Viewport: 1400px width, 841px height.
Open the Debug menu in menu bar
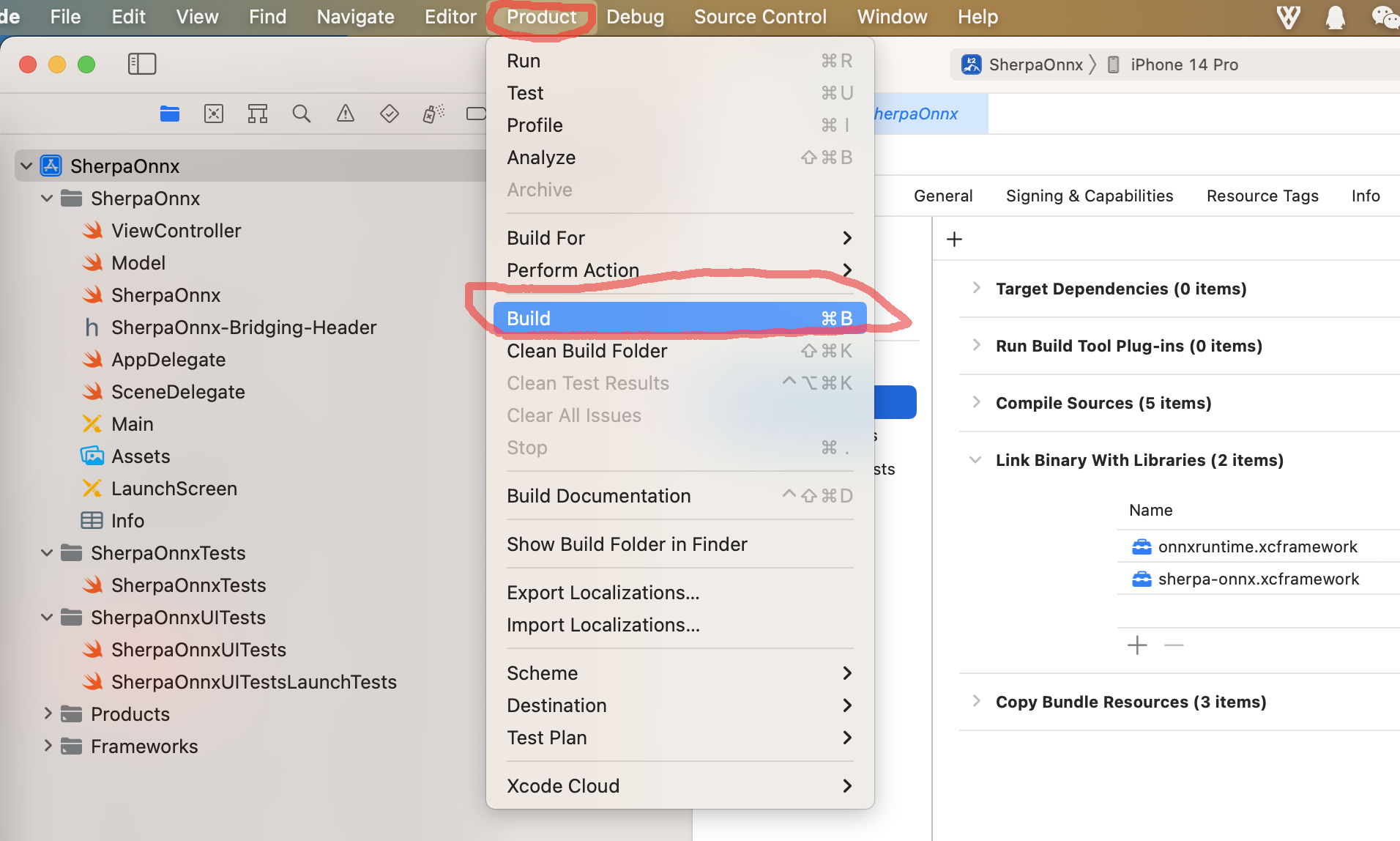click(x=635, y=17)
